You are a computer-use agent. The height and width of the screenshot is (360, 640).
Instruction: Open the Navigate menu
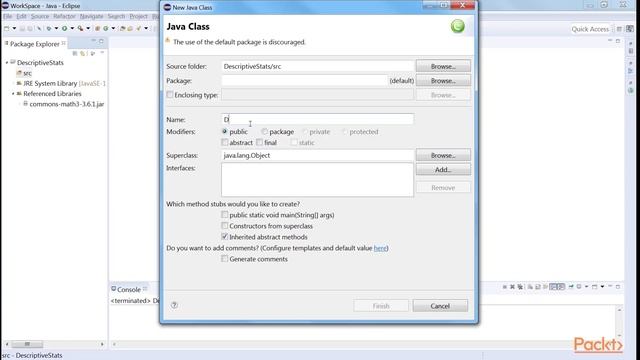(91, 16)
